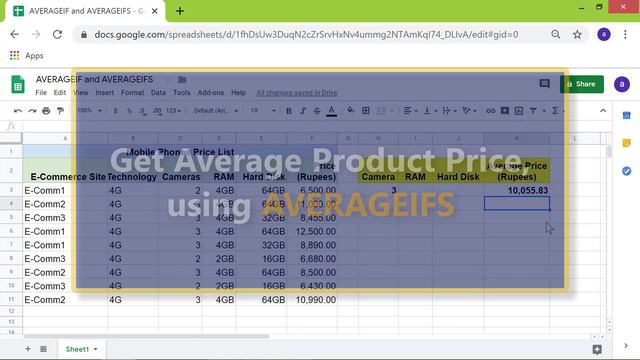The height and width of the screenshot is (360, 640).
Task: Open the text wrapping dropdown
Action: (449, 111)
